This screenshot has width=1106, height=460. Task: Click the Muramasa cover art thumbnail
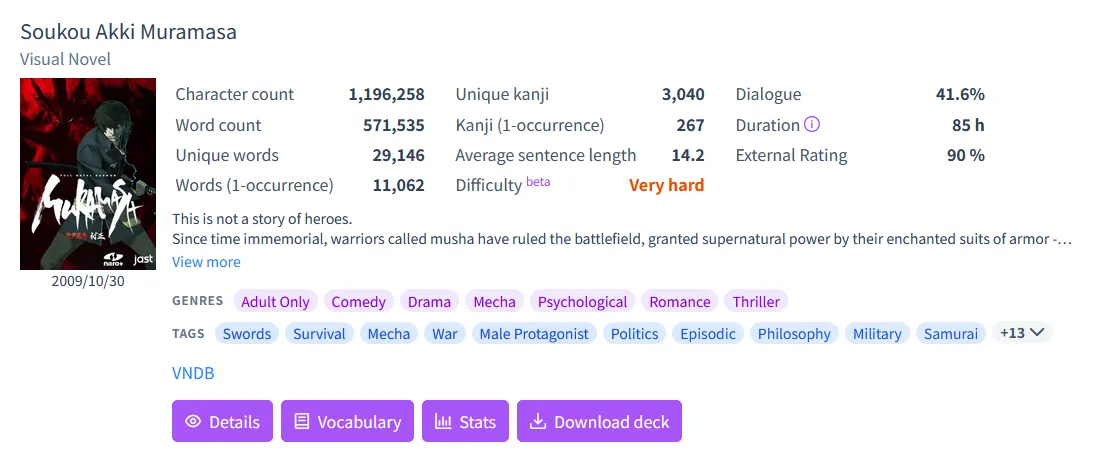tap(88, 174)
